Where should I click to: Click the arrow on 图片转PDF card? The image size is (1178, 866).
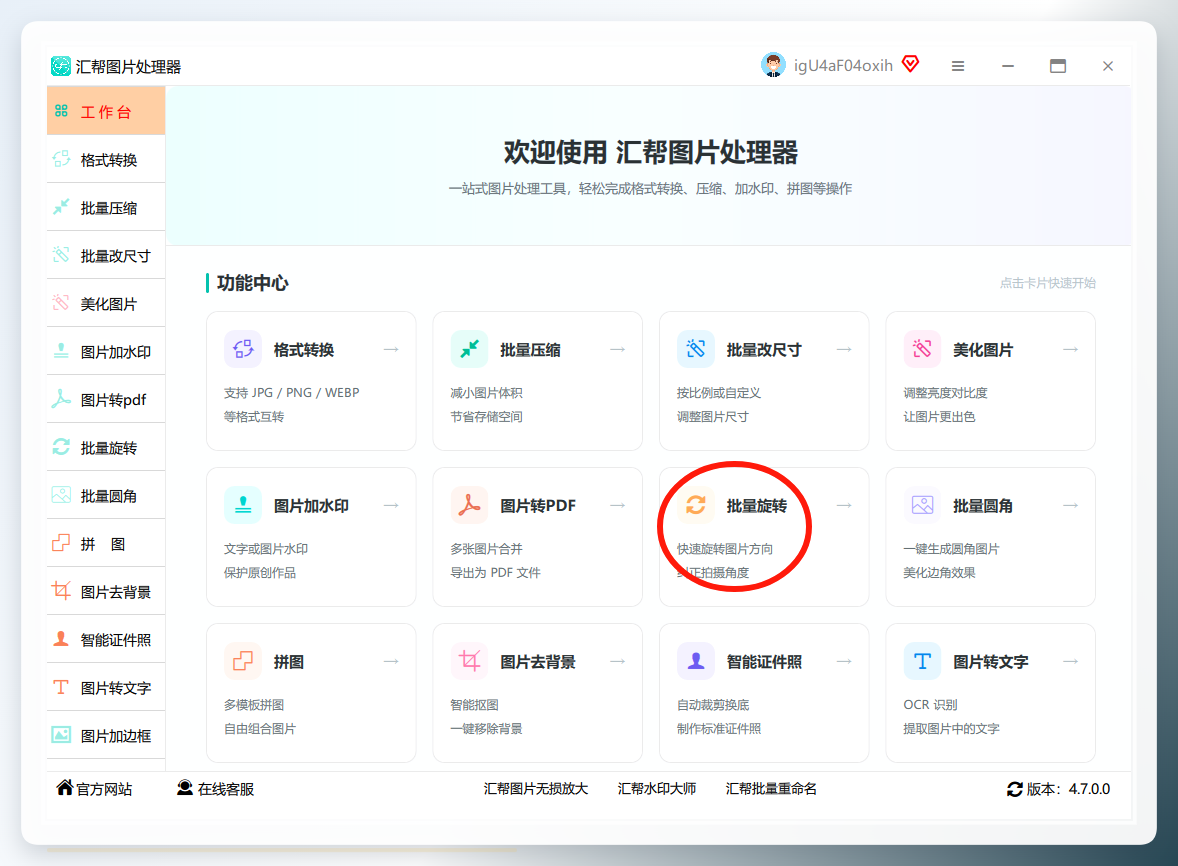pyautogui.click(x=618, y=505)
